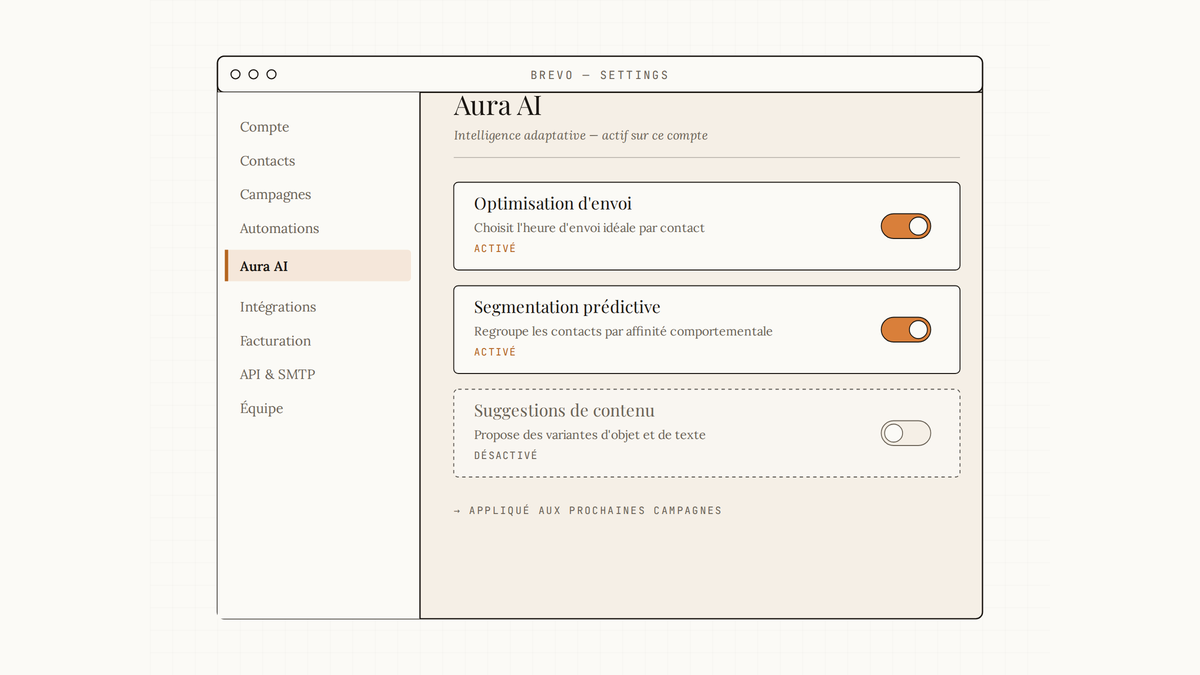Disable the Optimisation d'envoi toggle
This screenshot has height=675, width=1200.
[x=905, y=226]
